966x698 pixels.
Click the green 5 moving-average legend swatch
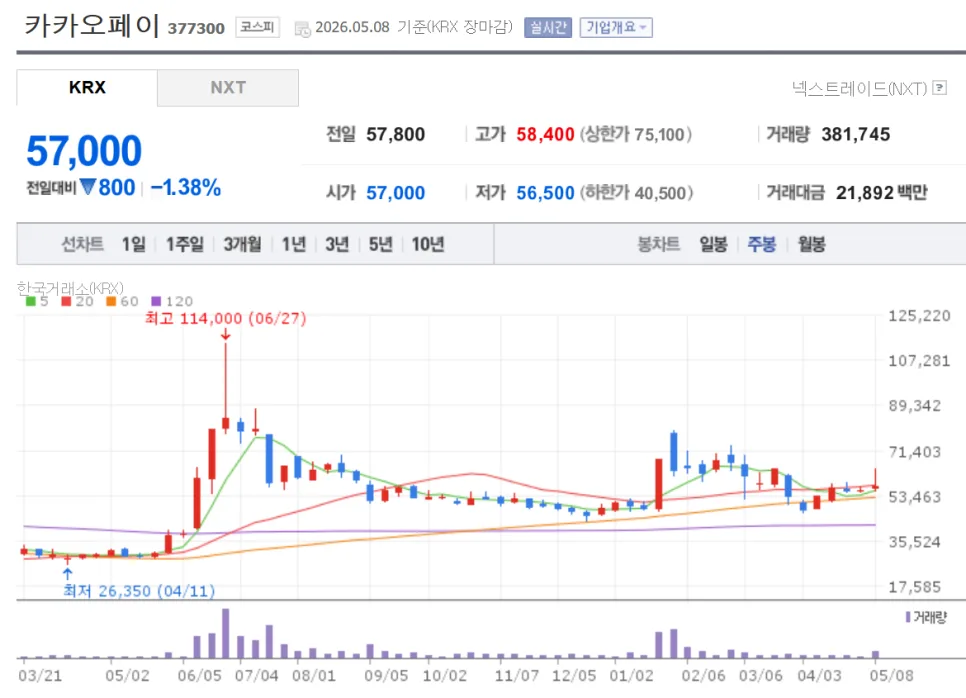pyautogui.click(x=30, y=301)
